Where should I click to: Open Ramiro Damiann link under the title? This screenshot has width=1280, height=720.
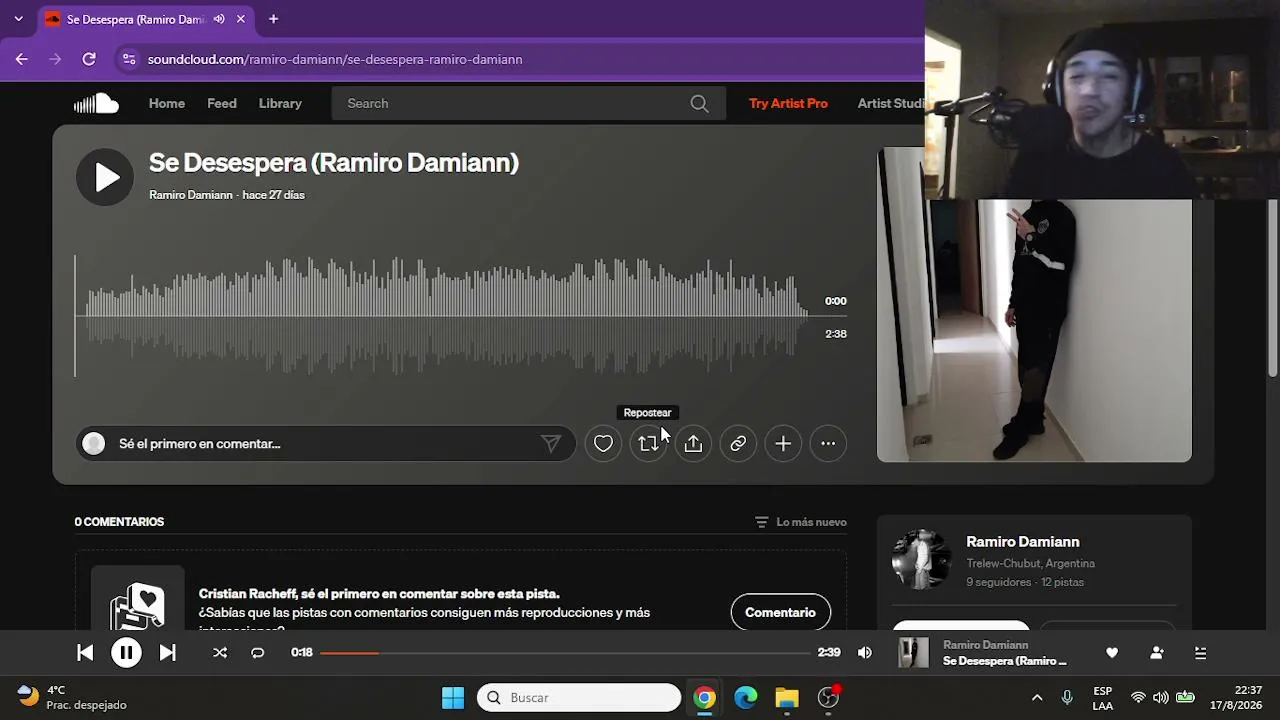190,195
